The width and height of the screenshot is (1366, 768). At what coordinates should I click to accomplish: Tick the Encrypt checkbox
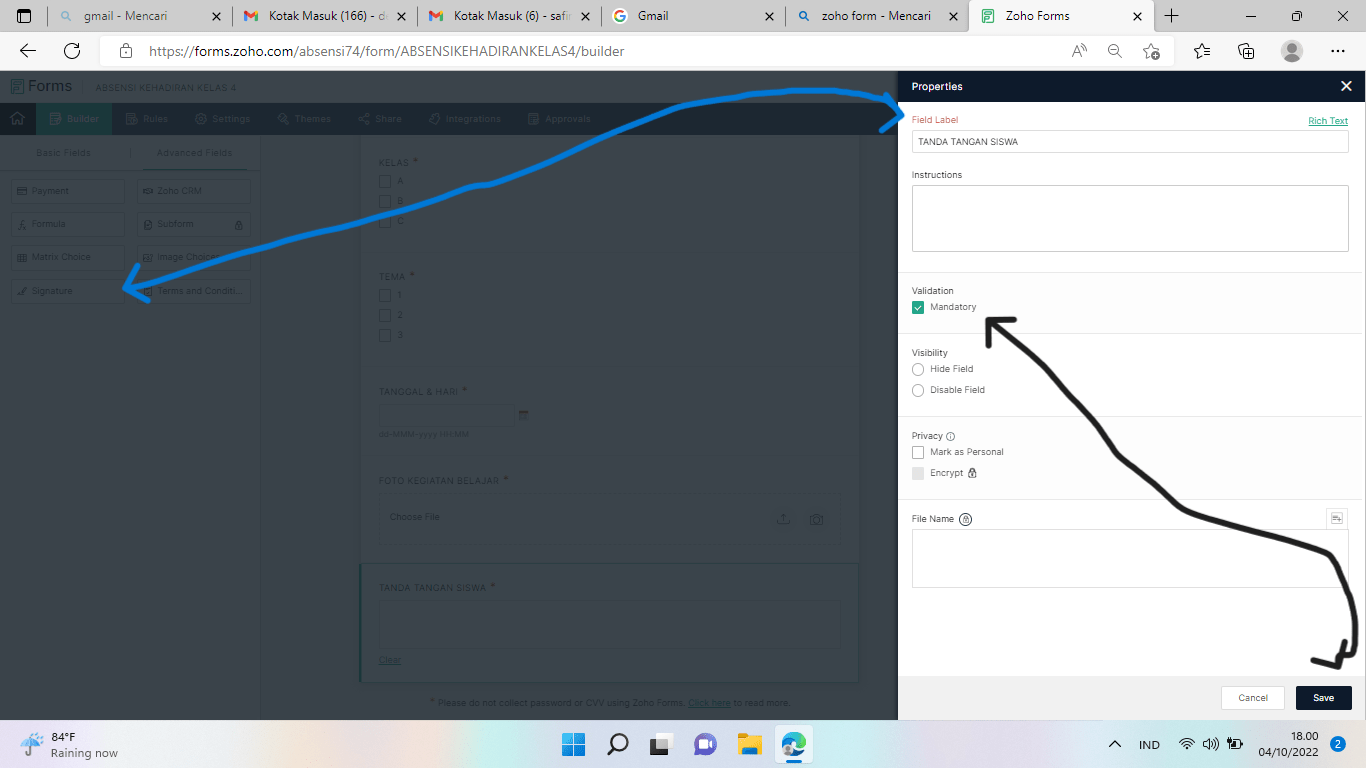(918, 474)
